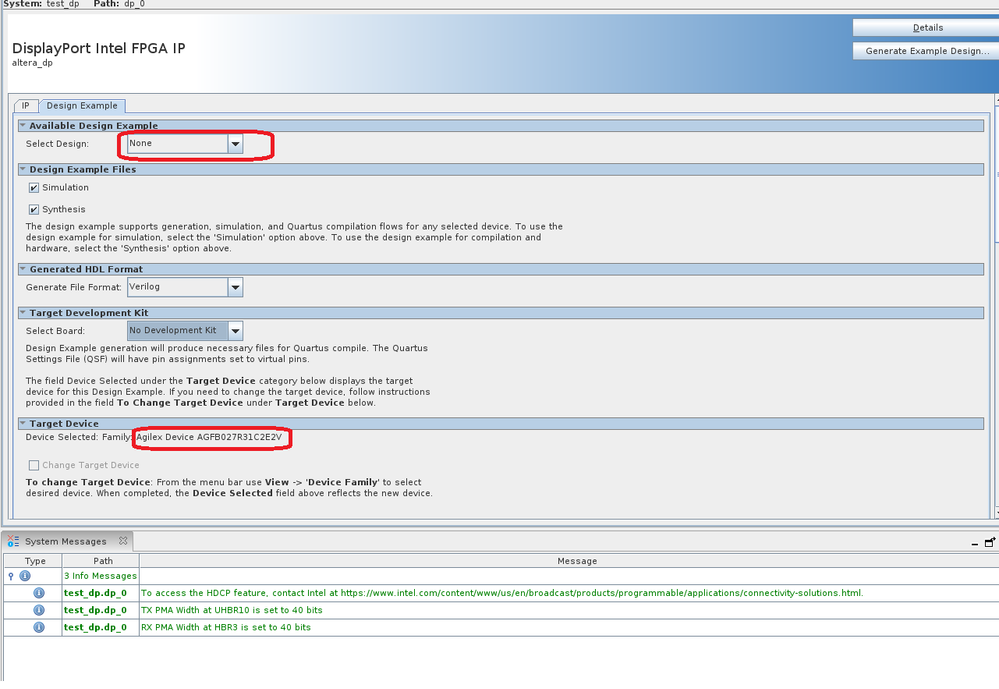999x689 pixels.
Task: Click System Messages tab icon
Action: click(x=13, y=541)
